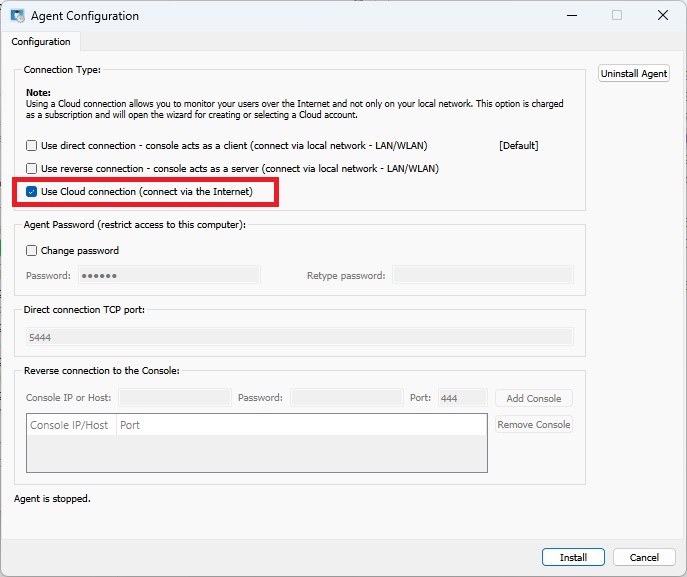This screenshot has height=577, width=687.
Task: Click the Install button
Action: point(573,557)
